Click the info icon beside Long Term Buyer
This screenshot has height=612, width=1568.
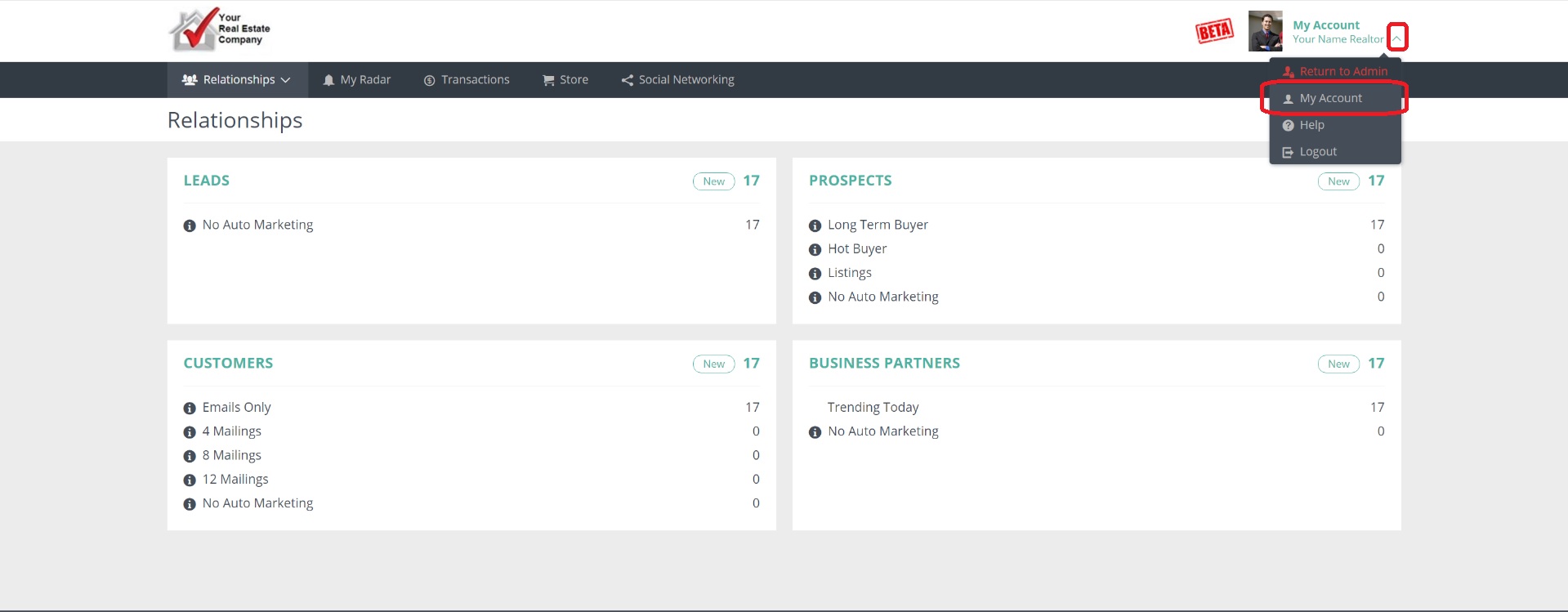[815, 226]
